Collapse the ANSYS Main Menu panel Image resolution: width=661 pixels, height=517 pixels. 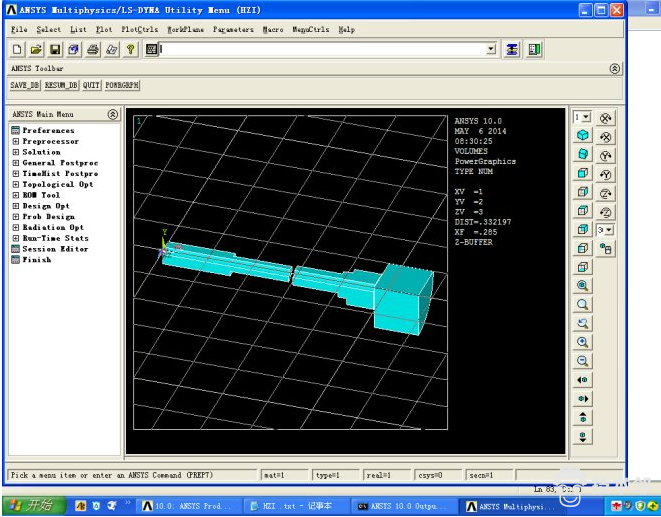click(x=113, y=115)
